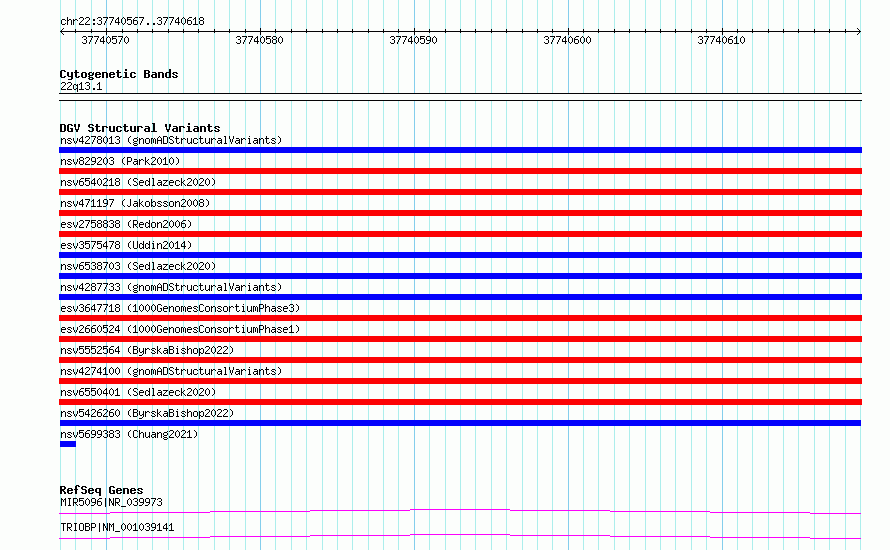Image resolution: width=890 pixels, height=550 pixels.
Task: Select the red bar under esv2758838
Action: pos(460,234)
